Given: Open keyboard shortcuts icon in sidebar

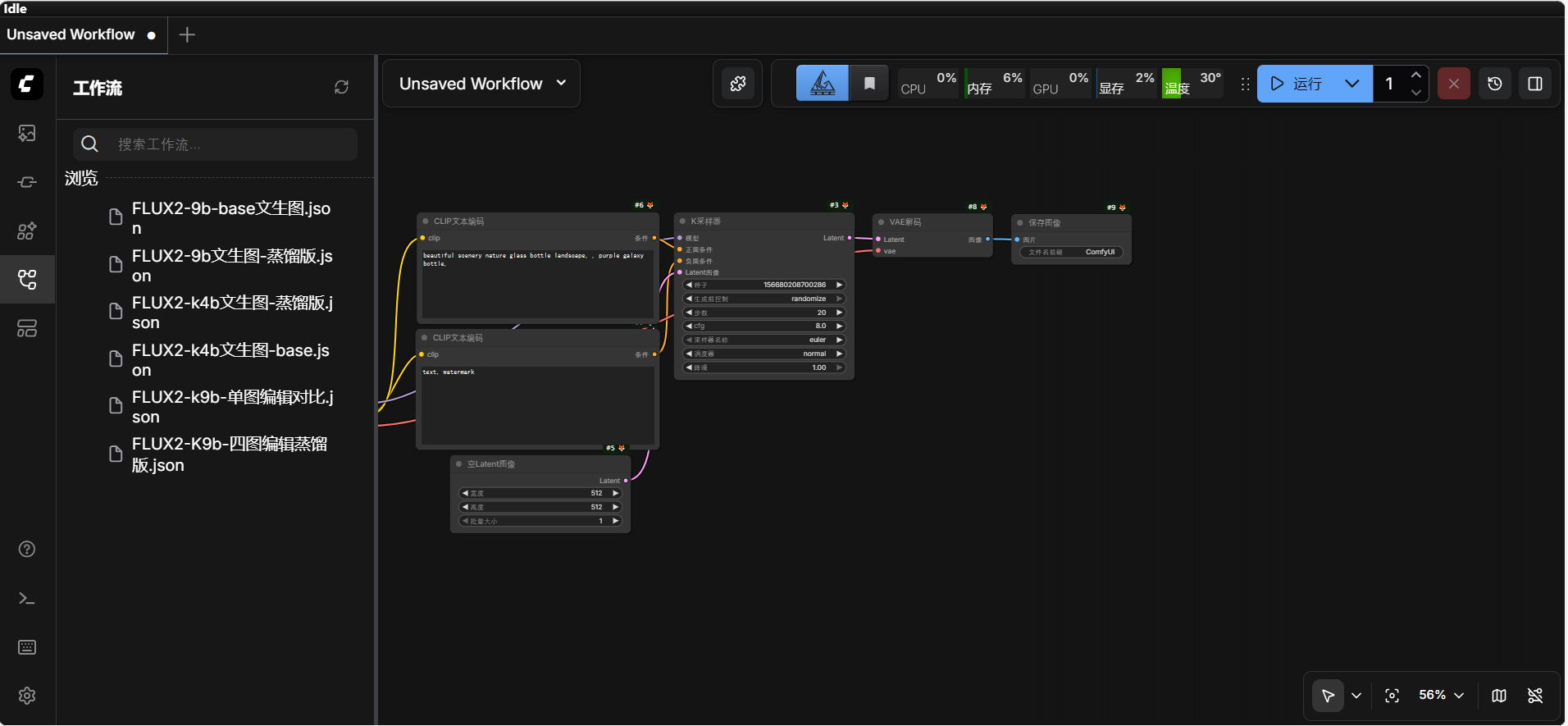Looking at the screenshot, I should (x=27, y=647).
